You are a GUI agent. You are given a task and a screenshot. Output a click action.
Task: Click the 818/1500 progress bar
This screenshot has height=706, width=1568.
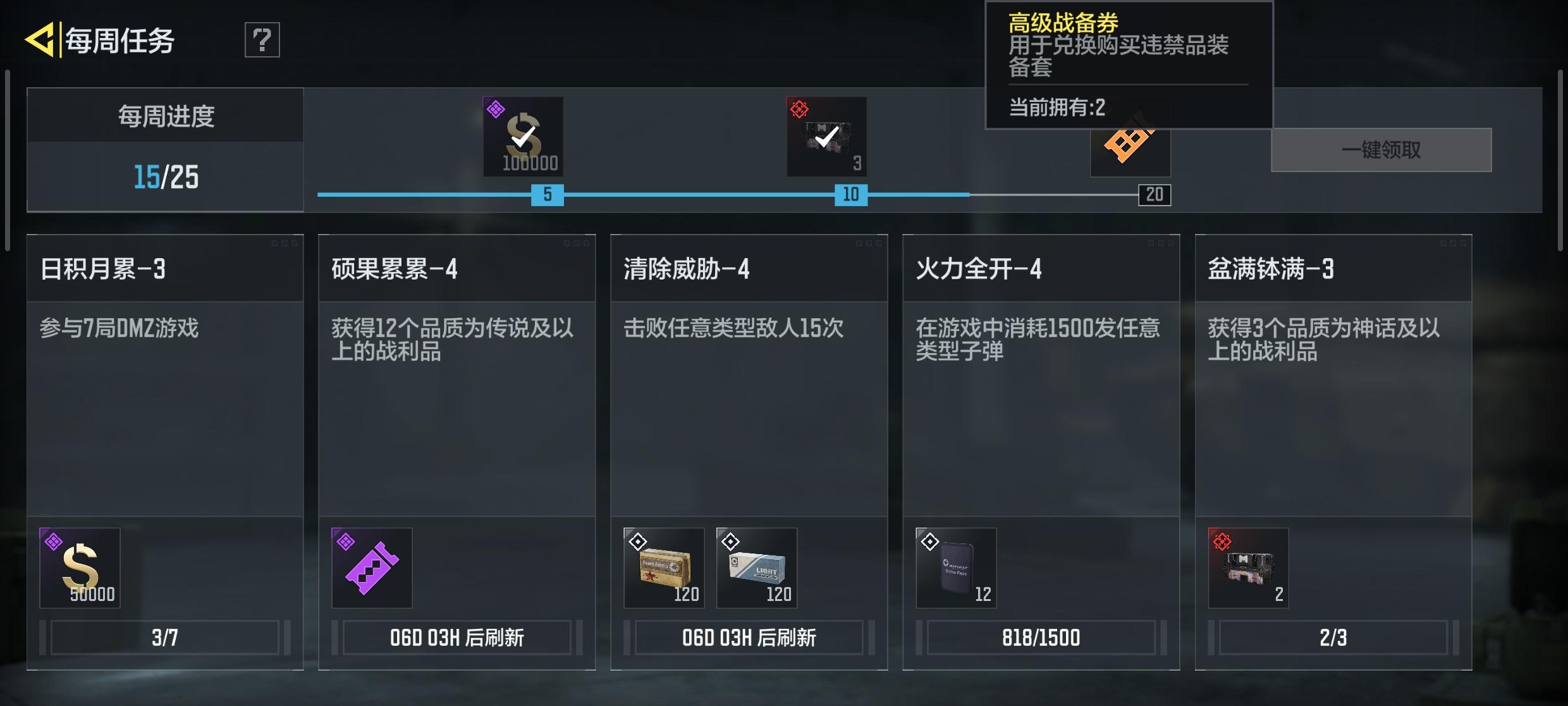point(1041,637)
